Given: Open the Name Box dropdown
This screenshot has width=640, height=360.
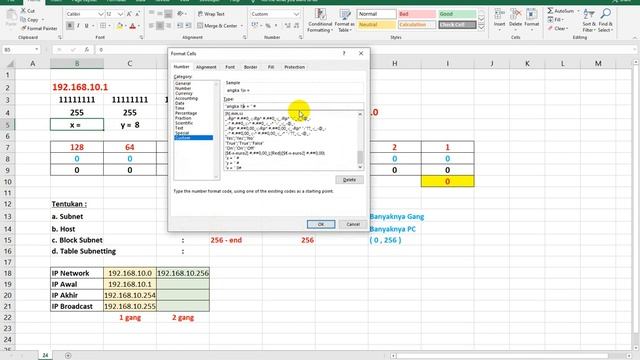Looking at the screenshot, I should pos(36,50).
